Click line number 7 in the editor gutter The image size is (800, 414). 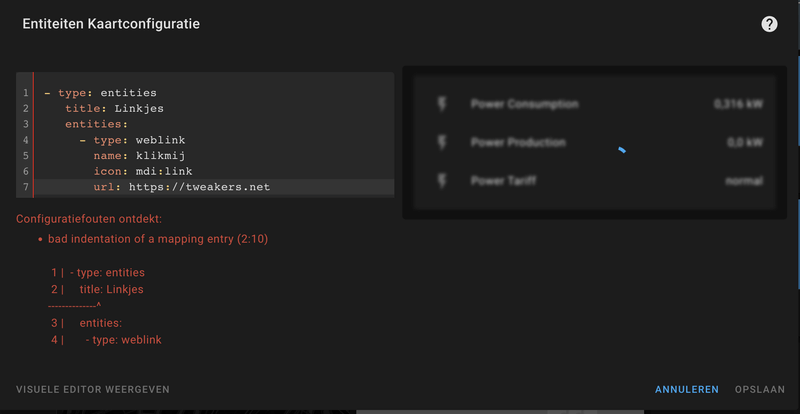pos(25,188)
